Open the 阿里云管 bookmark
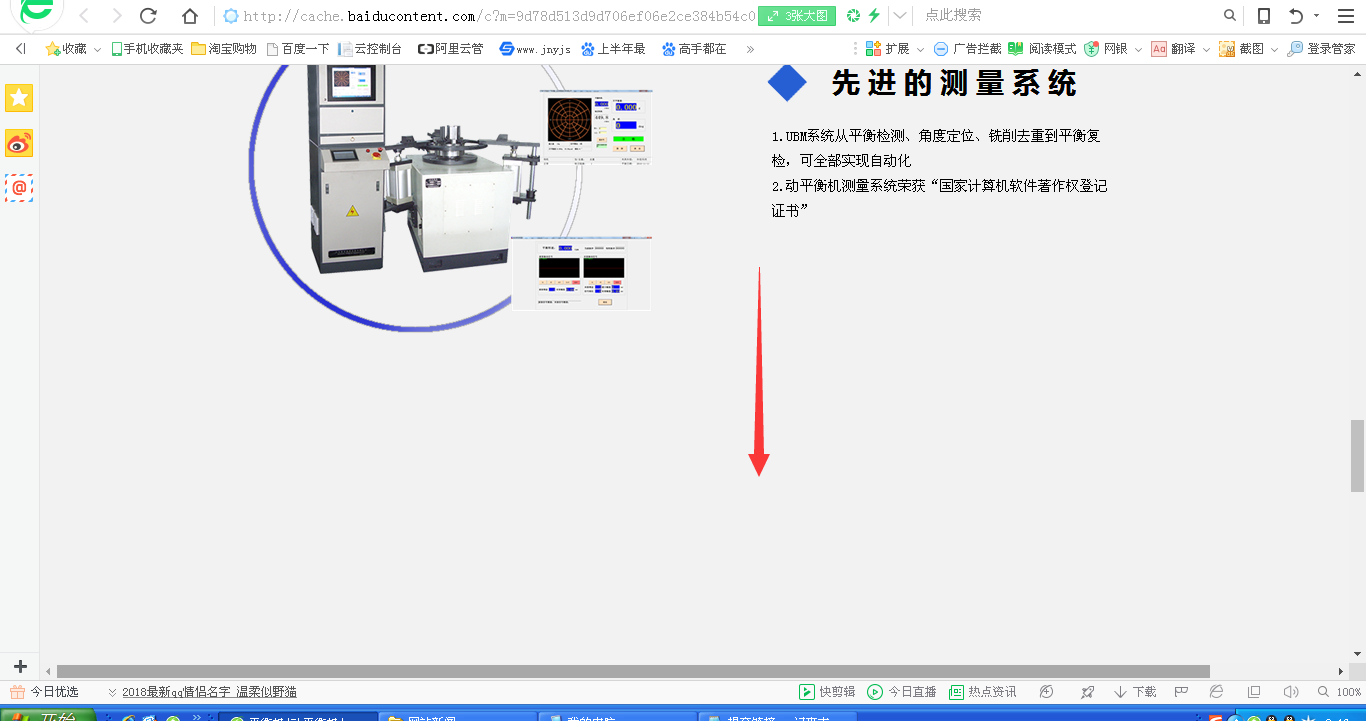The height and width of the screenshot is (721, 1366). pos(450,48)
